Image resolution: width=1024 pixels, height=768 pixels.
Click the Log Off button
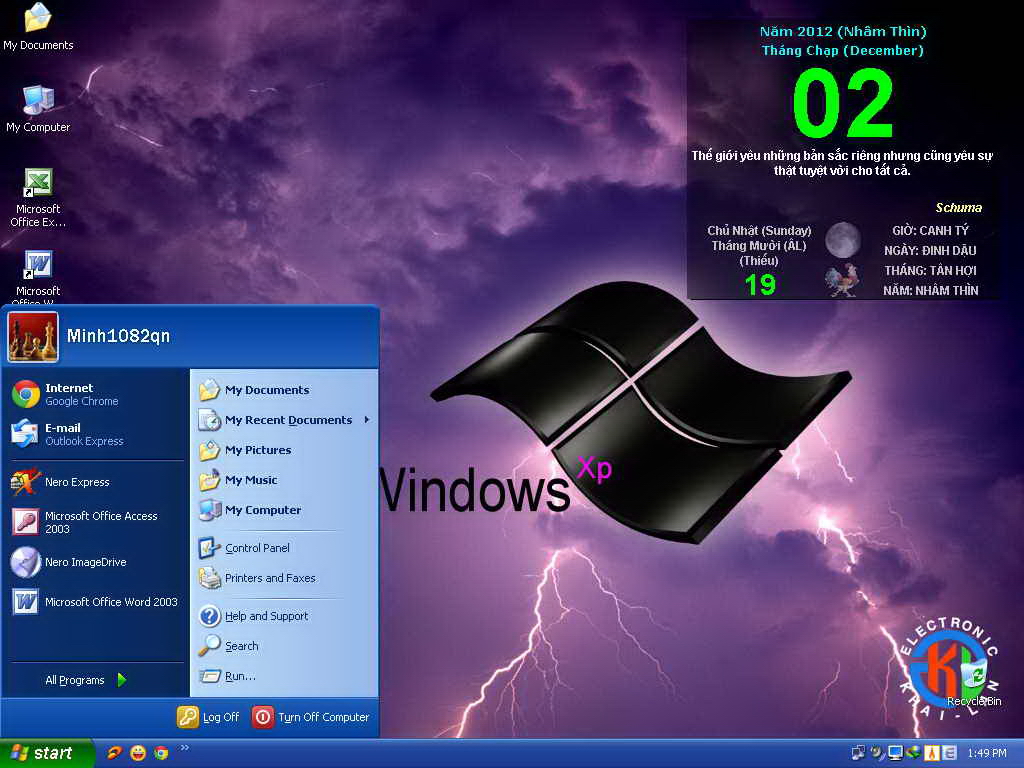[x=208, y=717]
